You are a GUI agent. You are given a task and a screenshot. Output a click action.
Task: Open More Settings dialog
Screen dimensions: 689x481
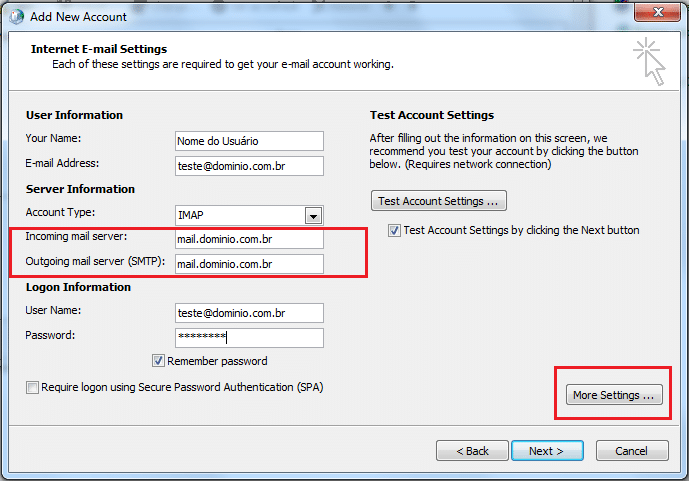tap(614, 395)
